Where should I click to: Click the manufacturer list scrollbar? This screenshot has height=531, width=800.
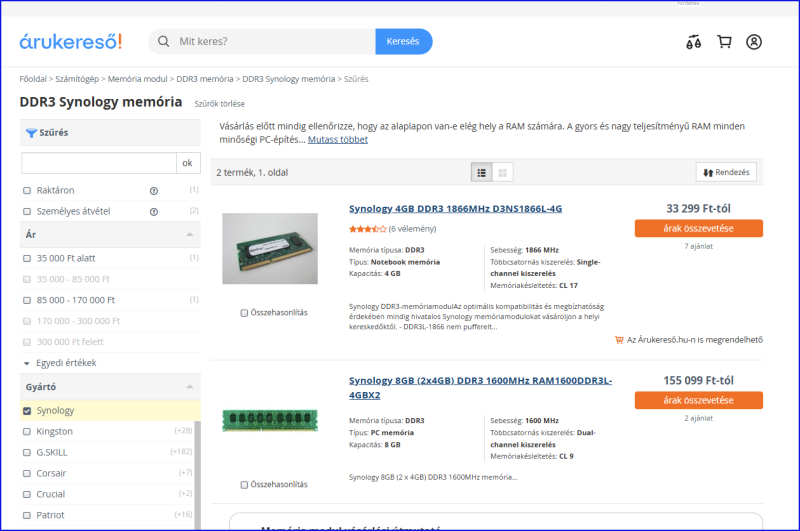pyautogui.click(x=197, y=474)
